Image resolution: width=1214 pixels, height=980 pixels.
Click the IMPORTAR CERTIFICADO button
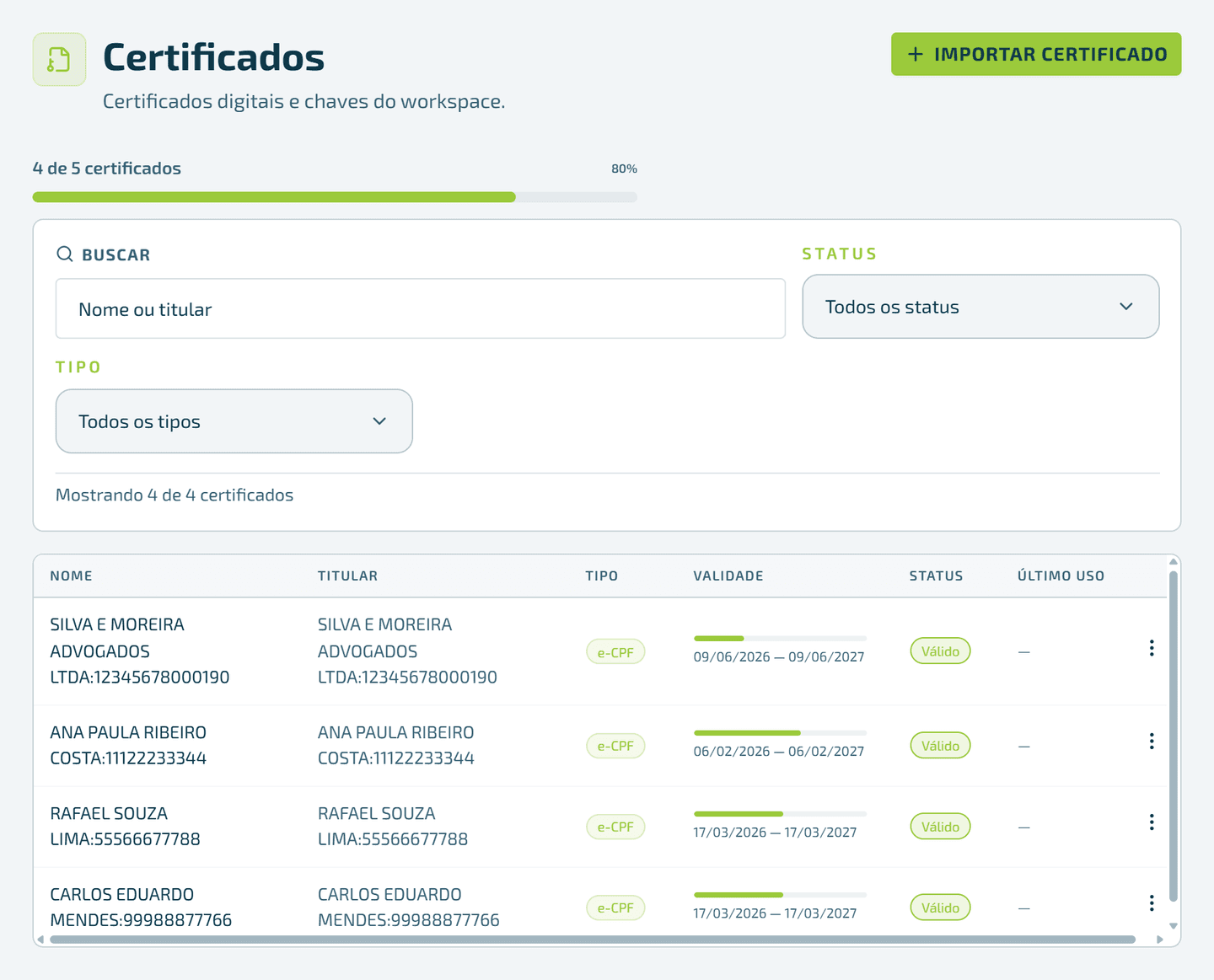click(x=1036, y=54)
